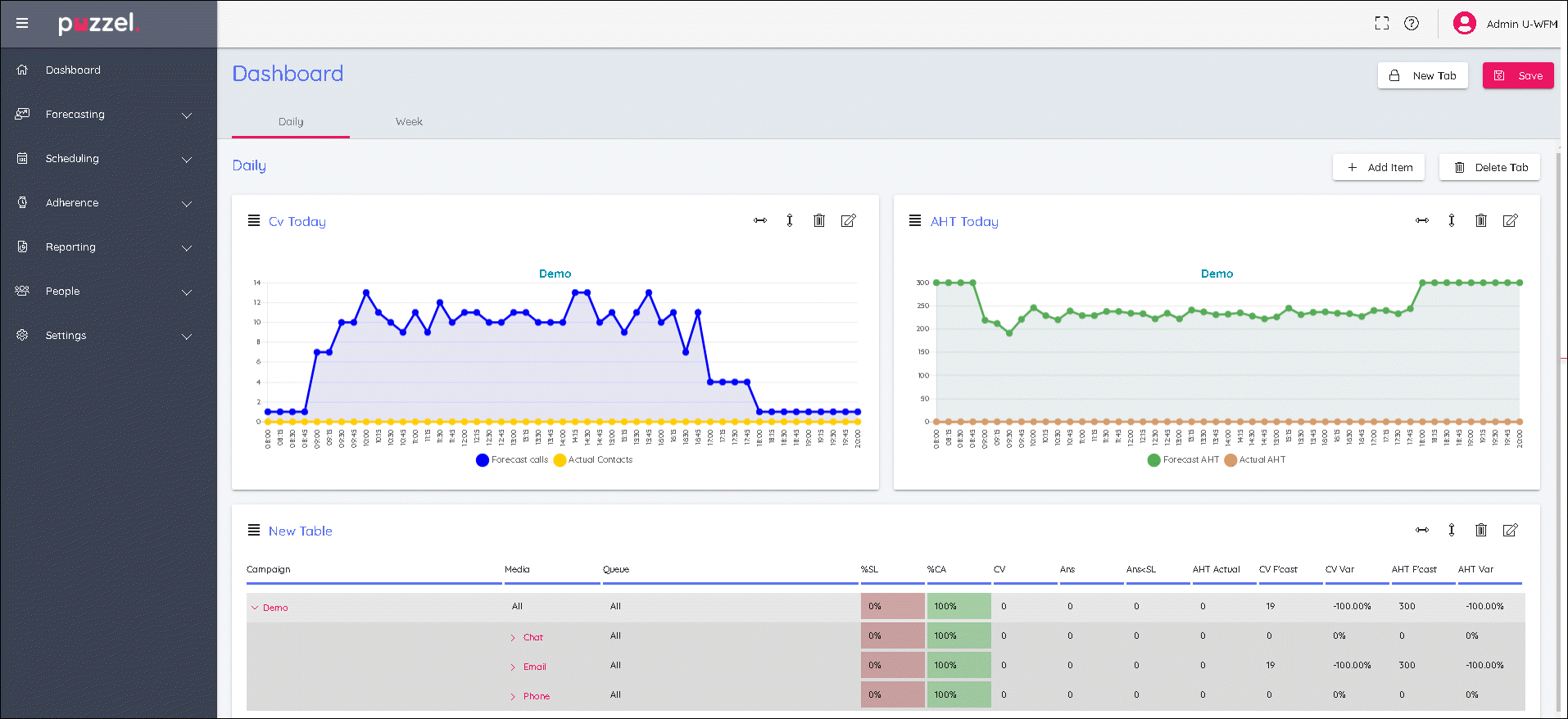1568x719 pixels.
Task: Click the hamburger menu icon beside the Puzzel logo
Action: [x=22, y=23]
